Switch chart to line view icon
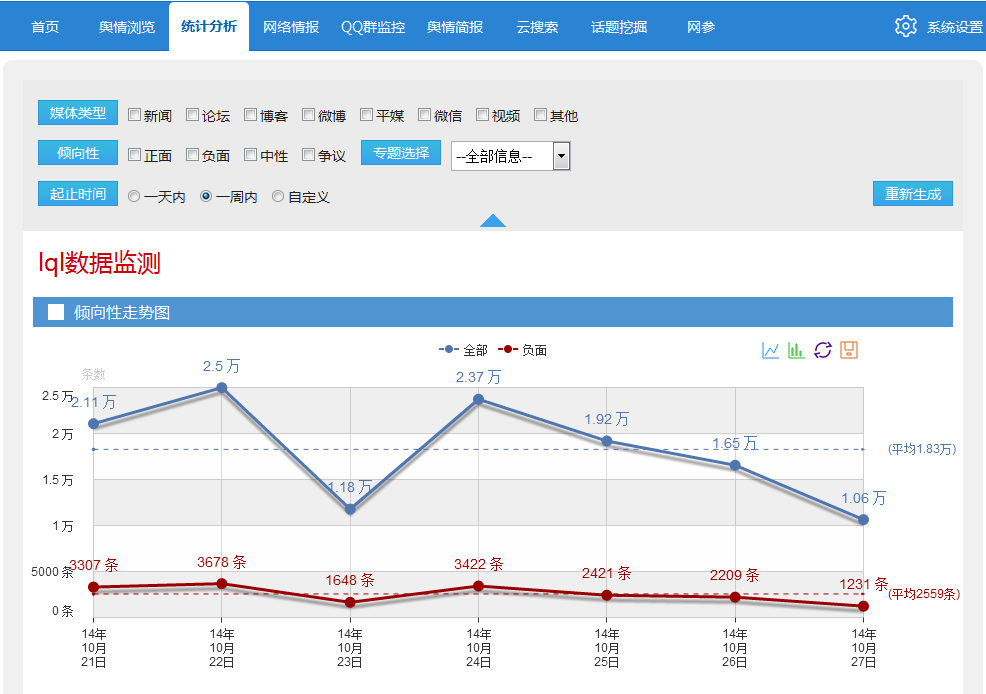Screen dimensions: 986x694 [x=770, y=350]
